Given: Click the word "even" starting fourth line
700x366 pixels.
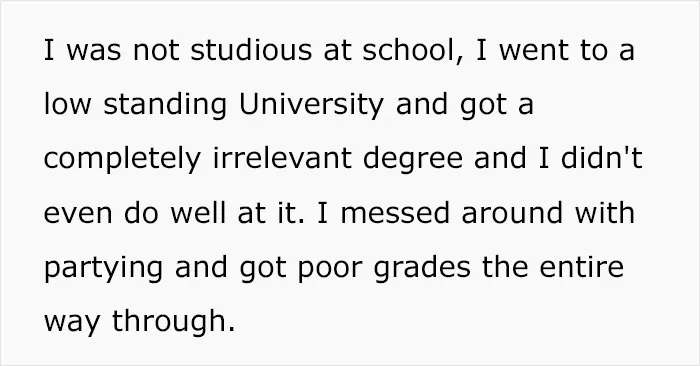Looking at the screenshot, I should point(78,215).
